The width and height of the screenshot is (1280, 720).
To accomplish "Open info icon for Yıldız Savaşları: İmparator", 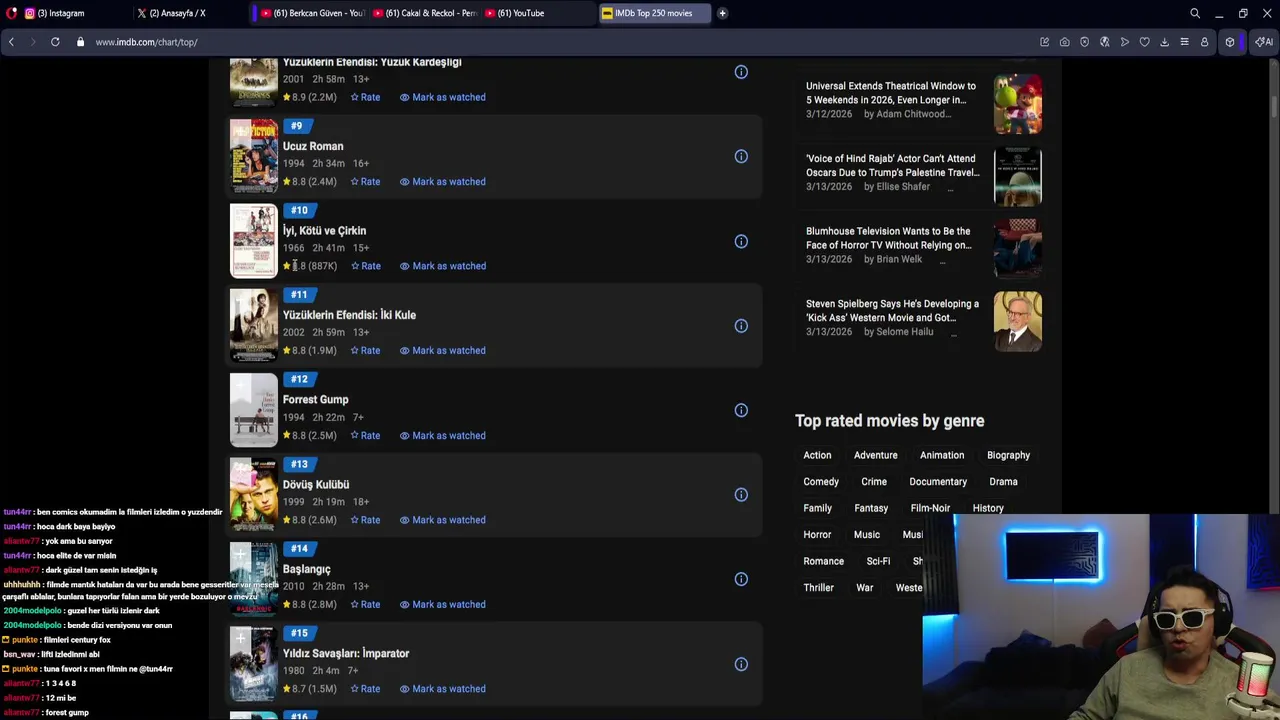I will click(x=741, y=664).
